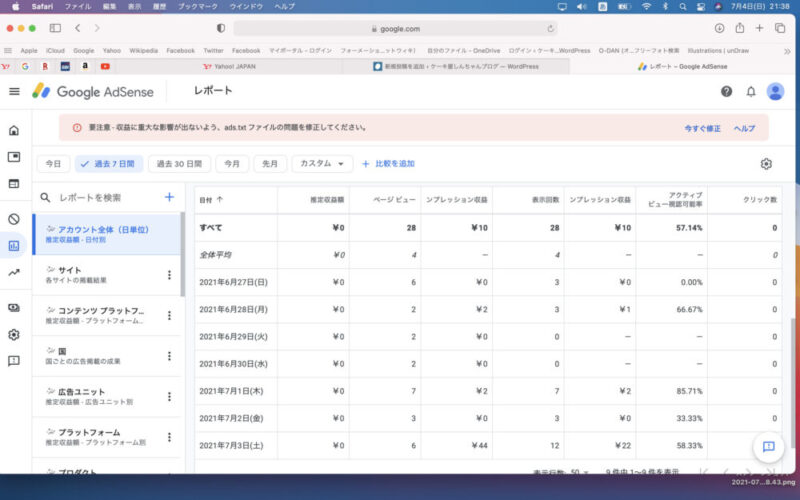Go back in Safari history

[x=78, y=29]
